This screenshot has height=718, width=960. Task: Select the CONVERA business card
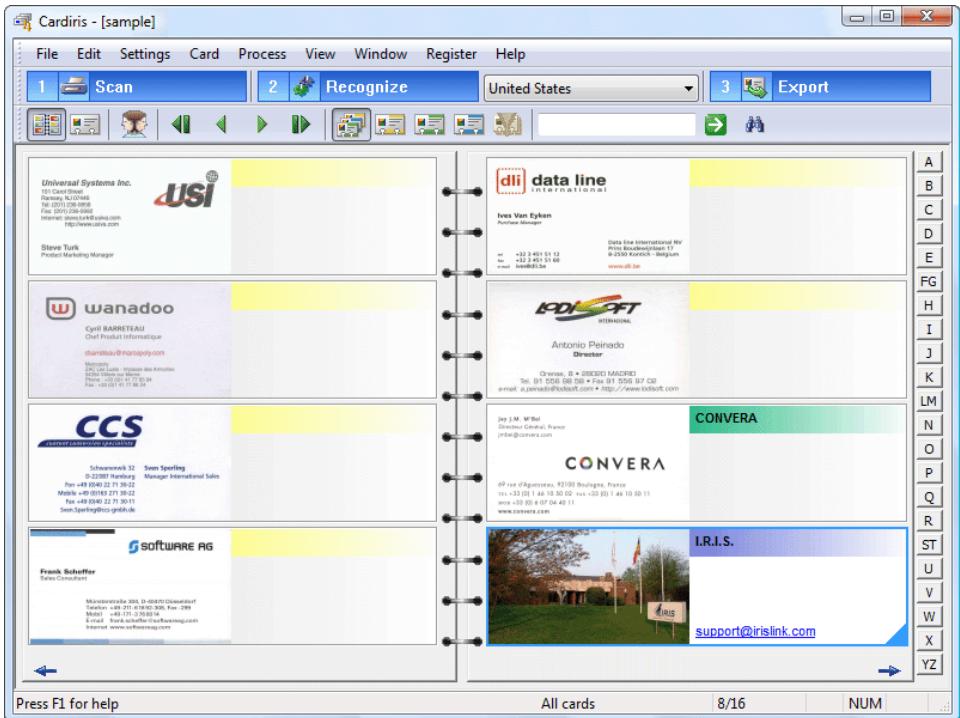[x=696, y=463]
